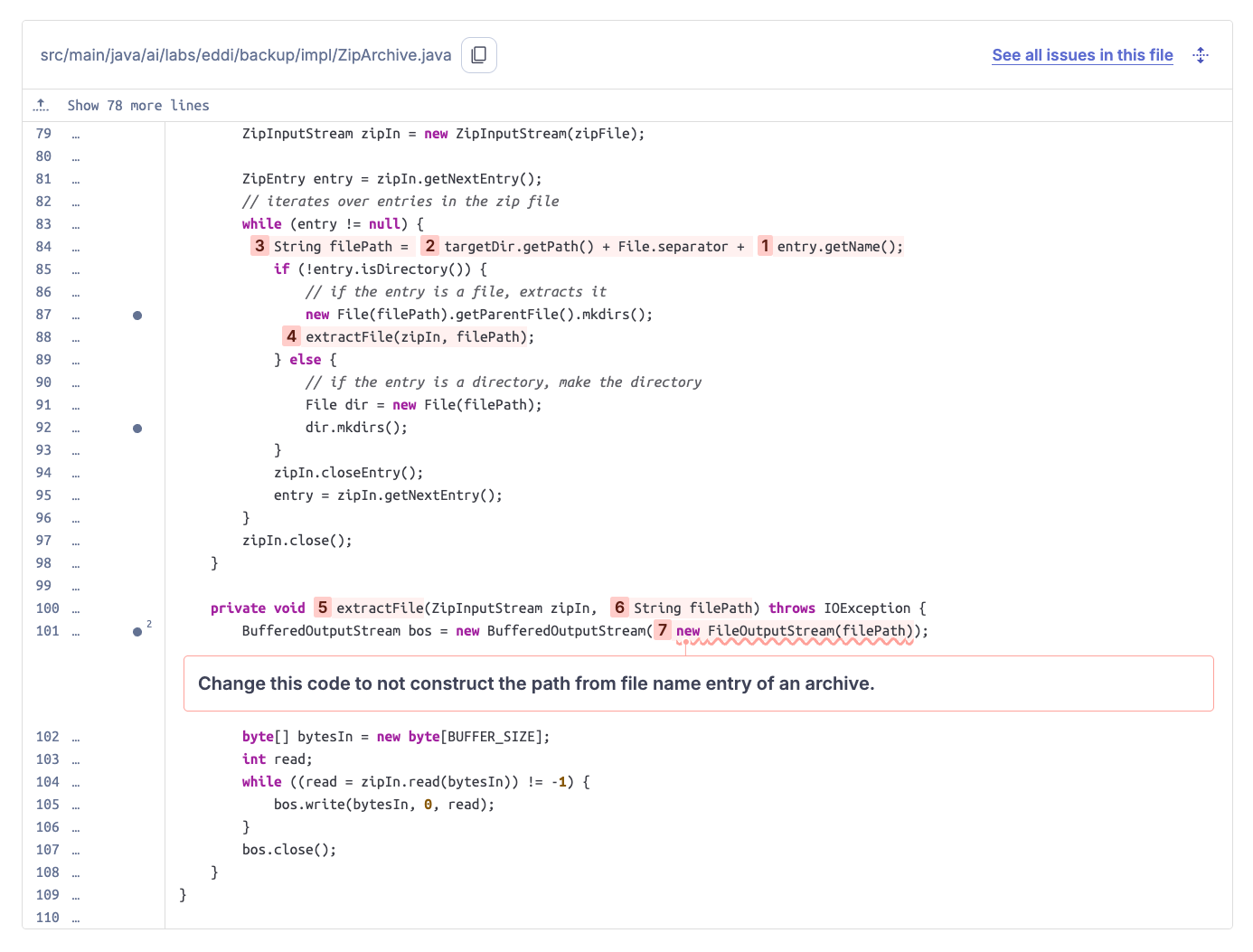Open See all issues in this file
The height and width of the screenshot is (952, 1253).
(x=1081, y=55)
